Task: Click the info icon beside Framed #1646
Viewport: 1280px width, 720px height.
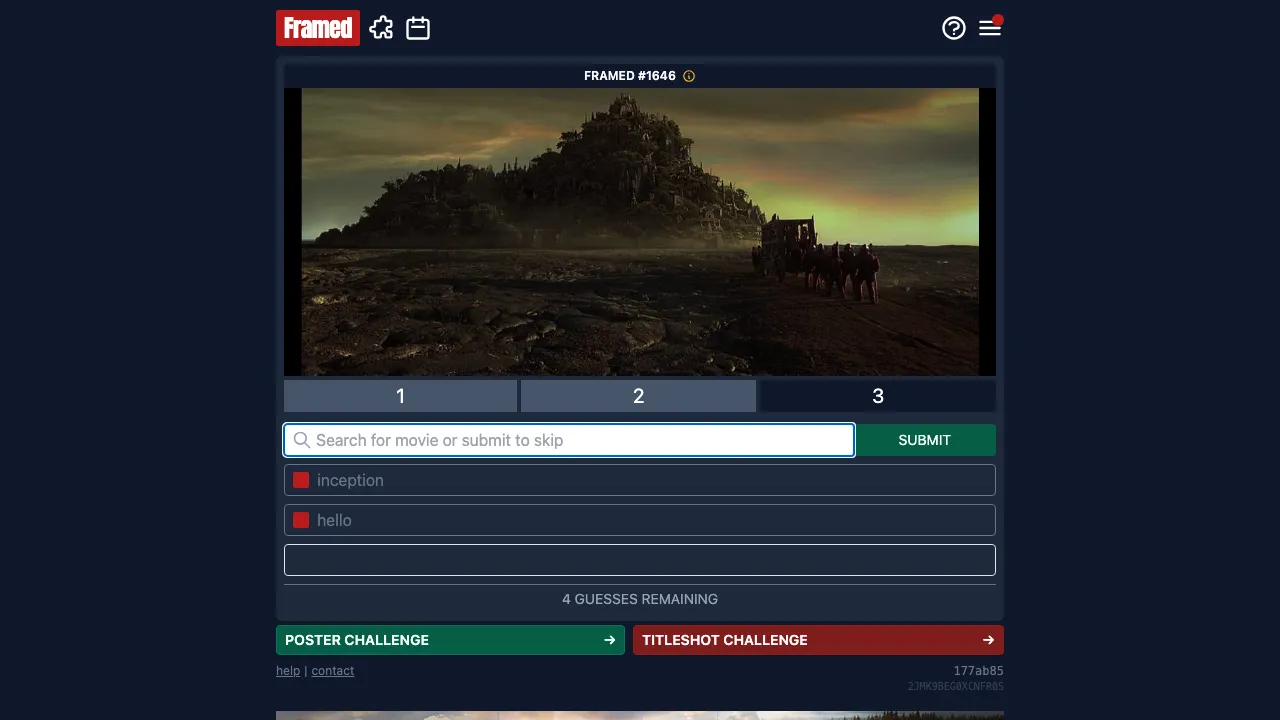Action: [x=689, y=76]
